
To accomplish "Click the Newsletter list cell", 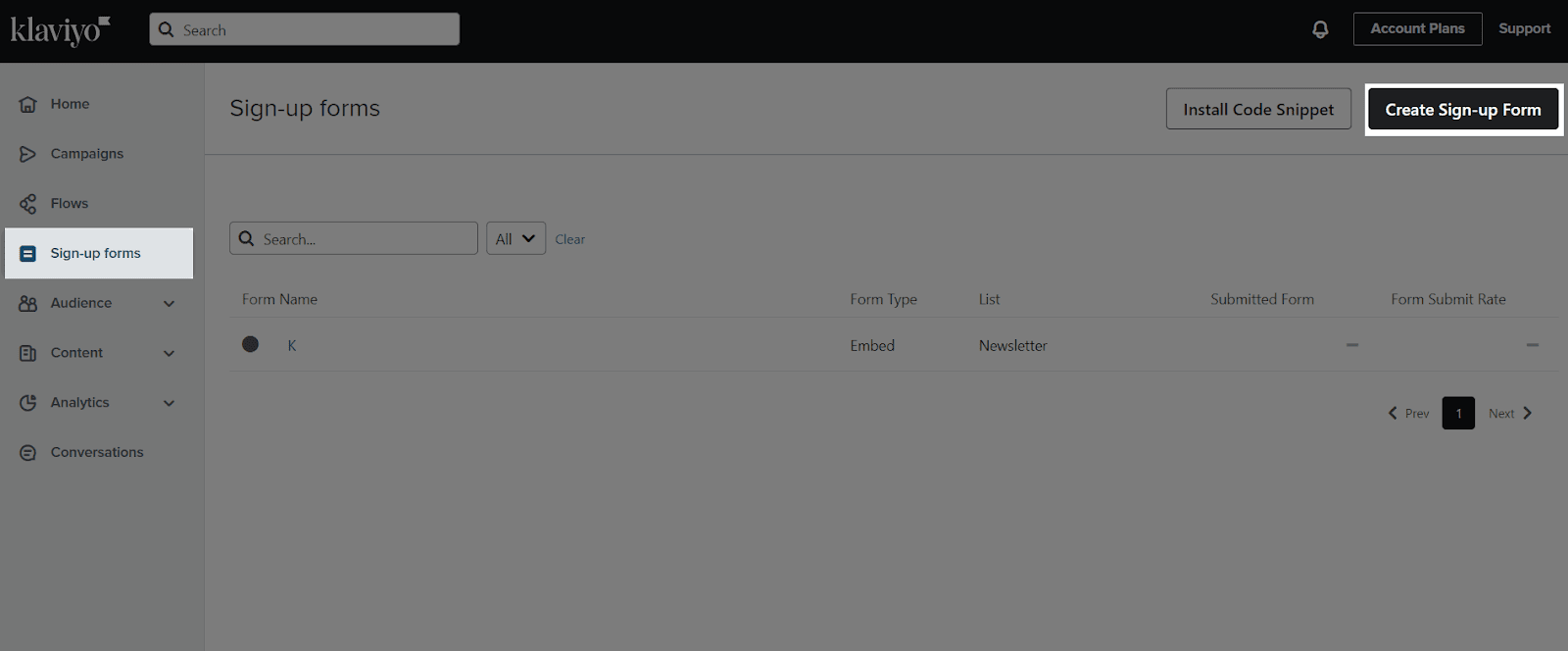I will [1012, 345].
